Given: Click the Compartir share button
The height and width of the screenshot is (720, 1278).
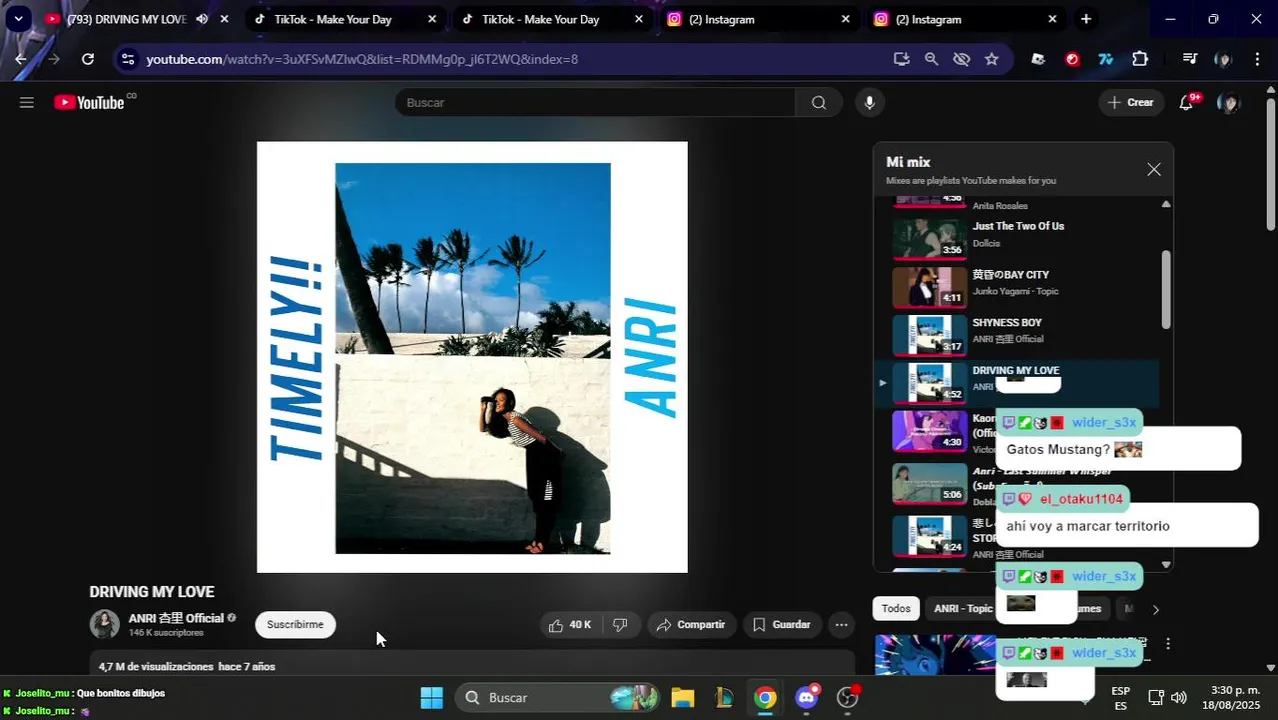Looking at the screenshot, I should pyautogui.click(x=691, y=625).
